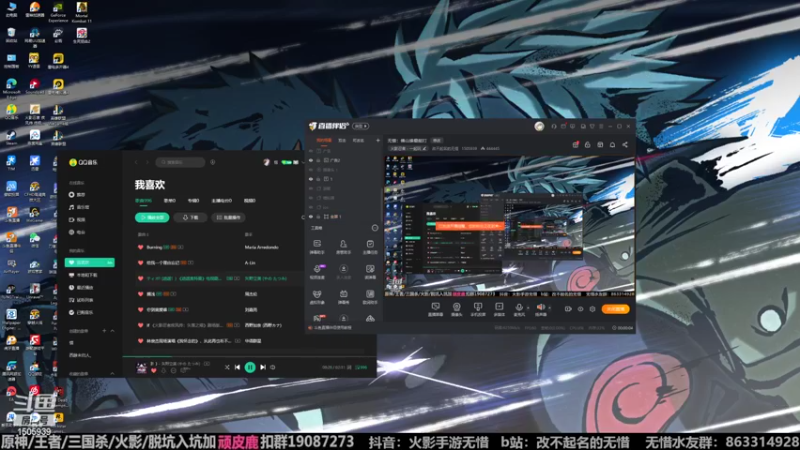Open the 房管助手 tool in the toolbox
800x450 pixels.
343,247
